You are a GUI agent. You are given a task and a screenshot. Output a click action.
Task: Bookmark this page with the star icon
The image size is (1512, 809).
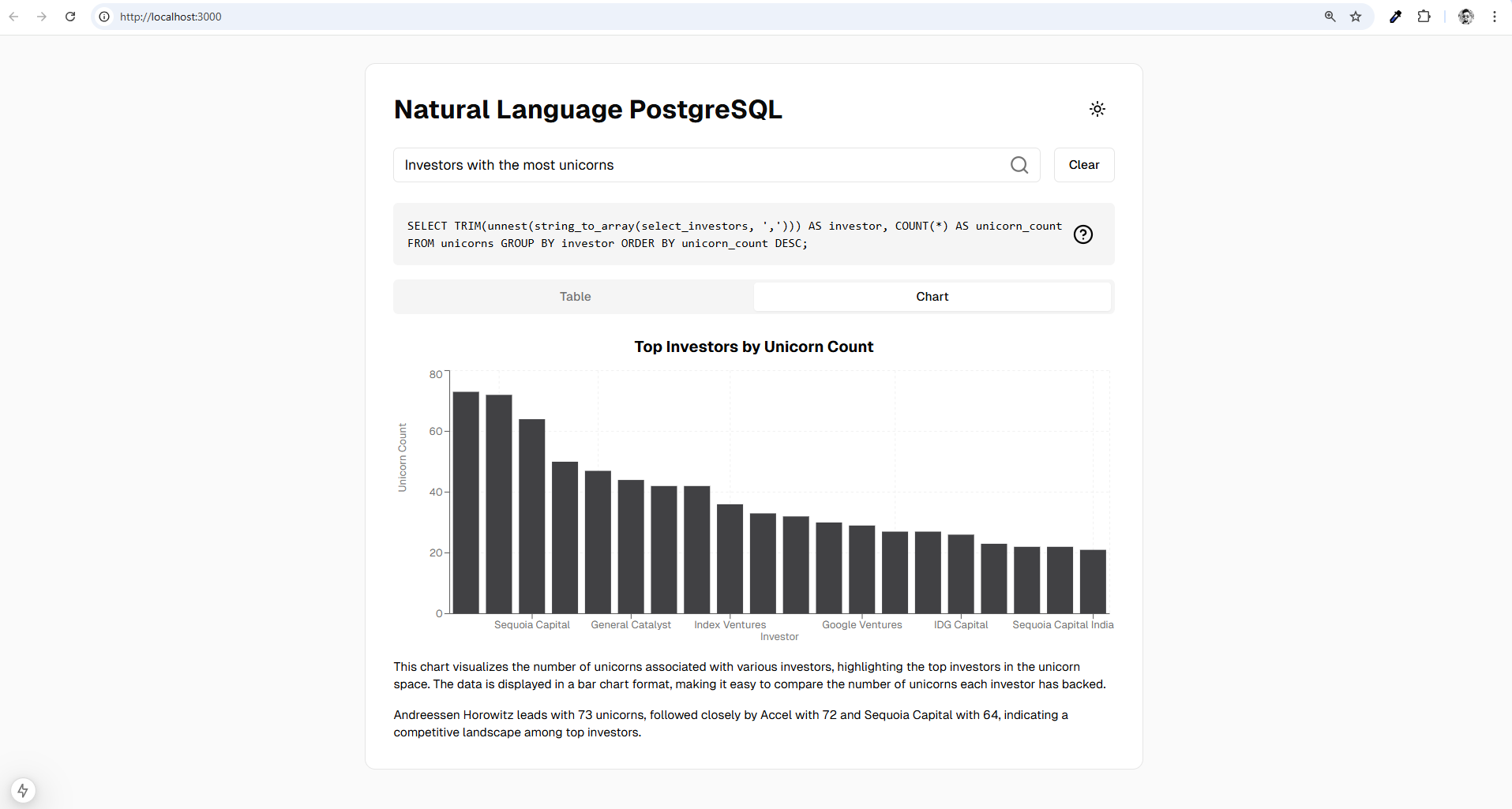point(1356,17)
